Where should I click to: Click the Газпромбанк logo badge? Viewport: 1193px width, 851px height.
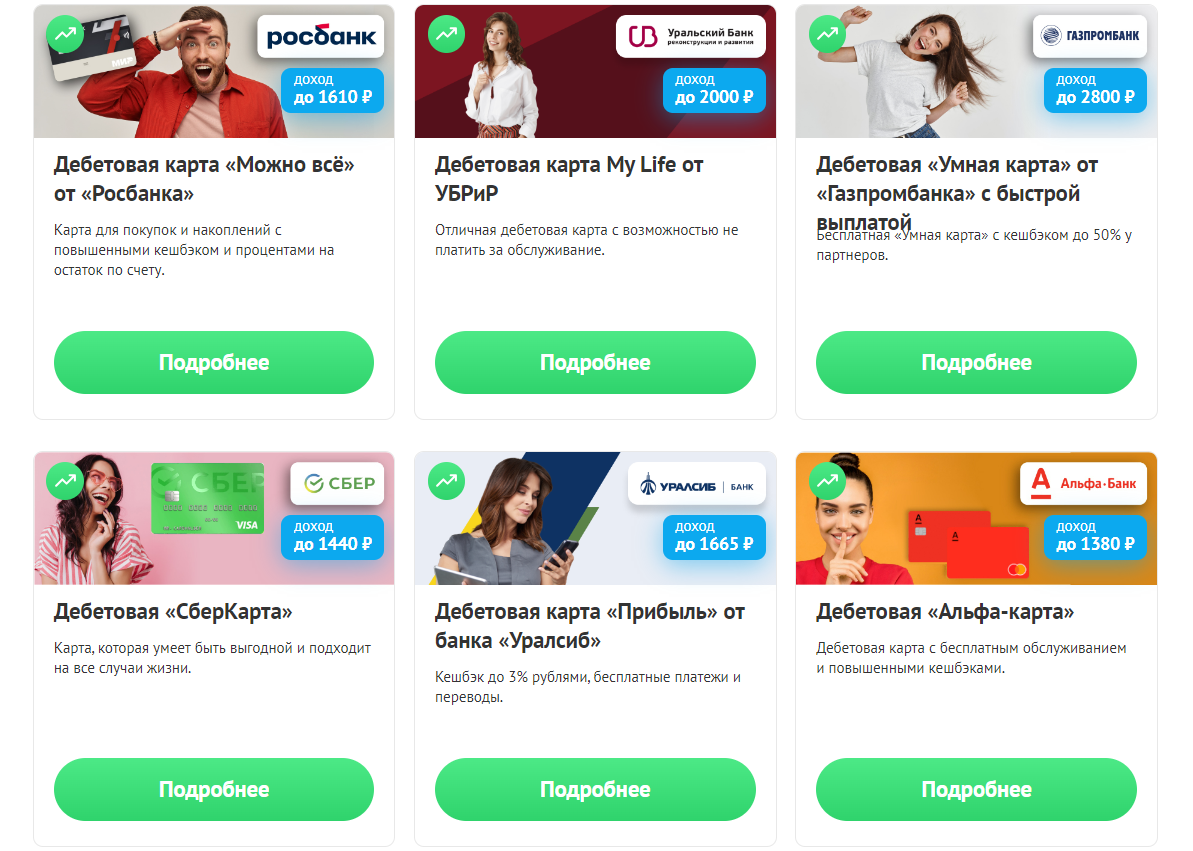(1090, 36)
